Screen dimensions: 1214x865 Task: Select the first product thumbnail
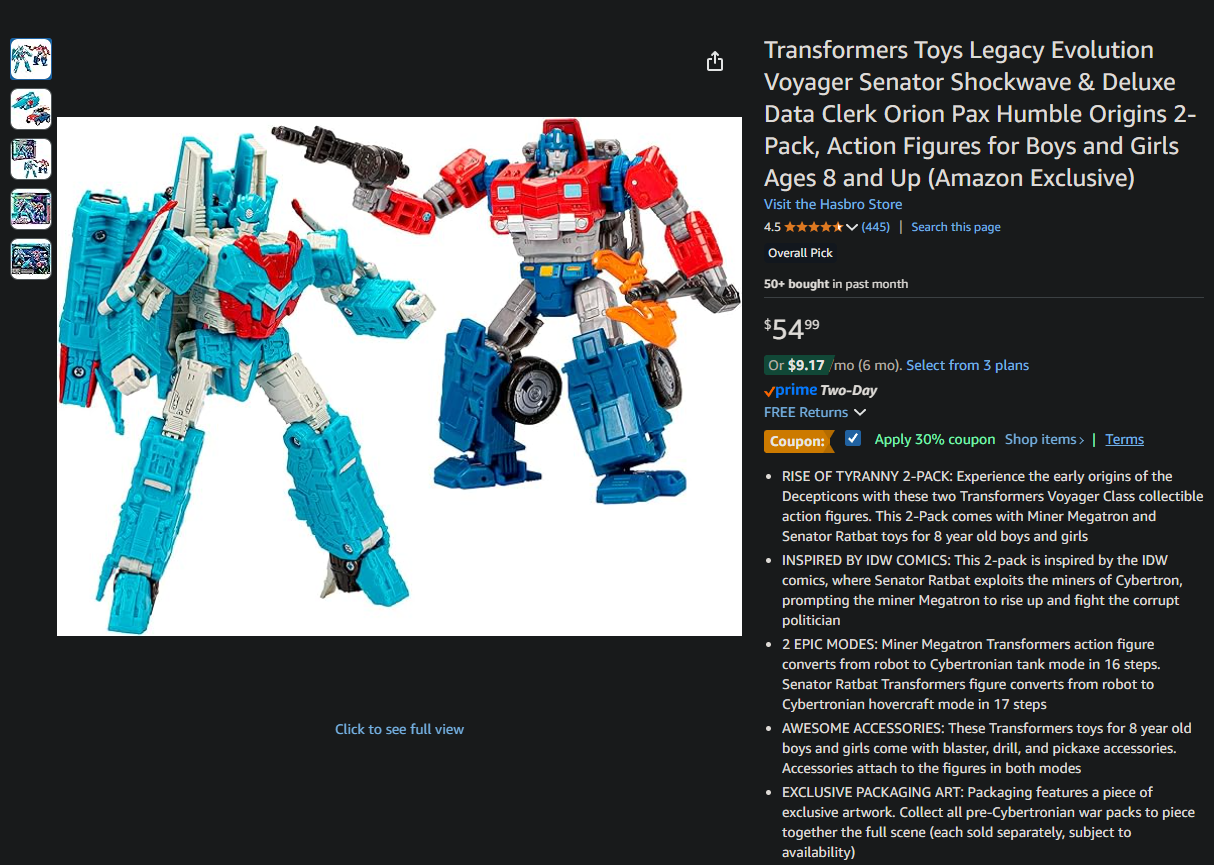pyautogui.click(x=31, y=59)
